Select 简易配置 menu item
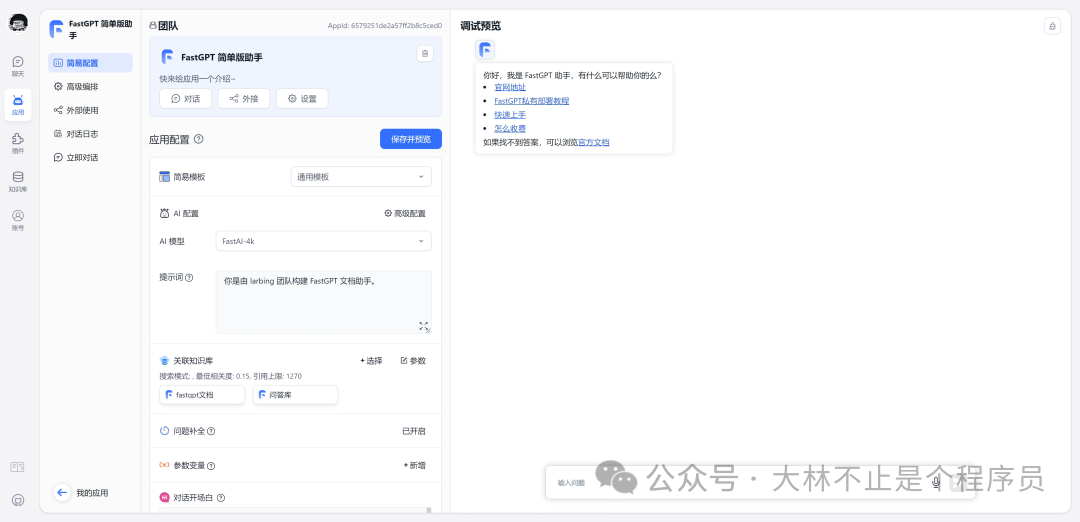Viewport: 1080px width, 522px height. pyautogui.click(x=90, y=63)
